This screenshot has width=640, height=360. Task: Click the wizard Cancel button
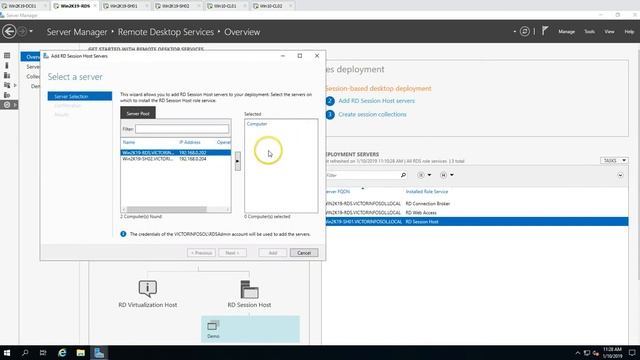click(x=304, y=253)
